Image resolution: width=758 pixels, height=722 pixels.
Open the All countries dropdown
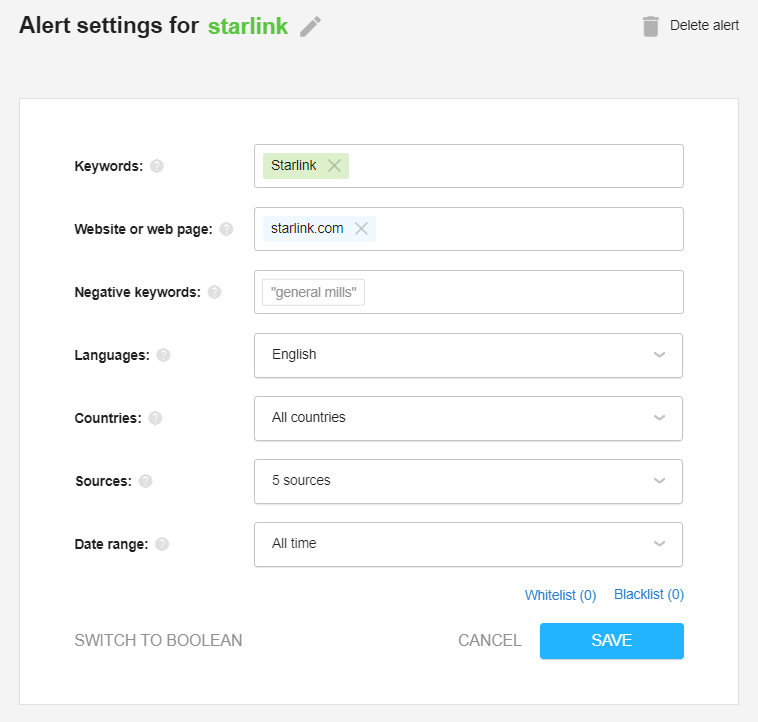468,418
